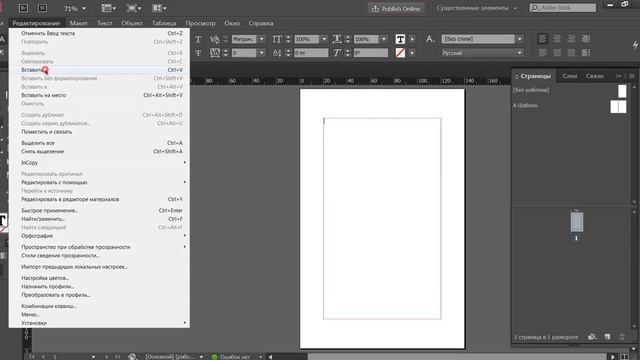Open the Pages panel flyout menu
This screenshot has height=360, width=640.
[631, 76]
